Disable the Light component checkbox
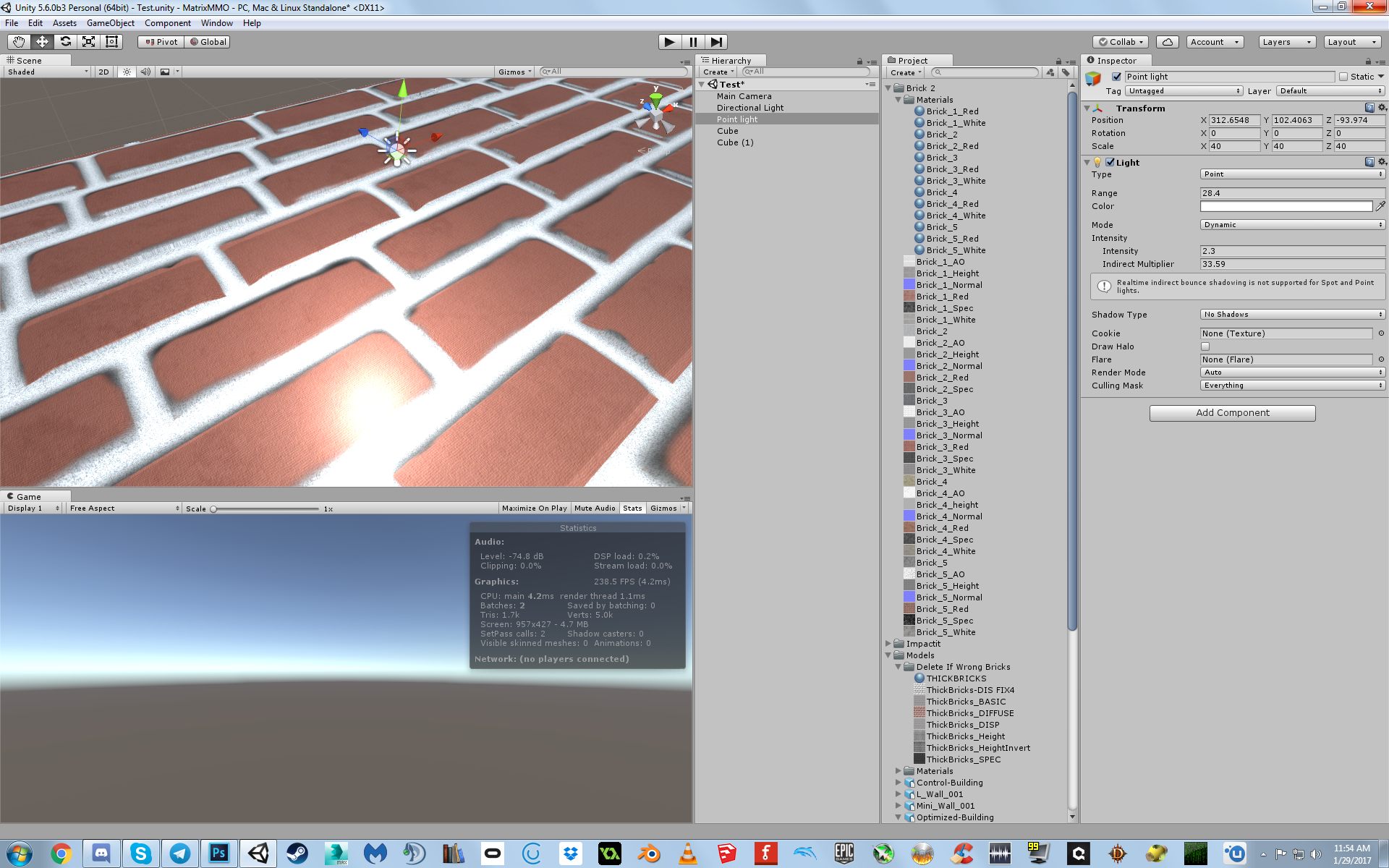 point(1110,163)
